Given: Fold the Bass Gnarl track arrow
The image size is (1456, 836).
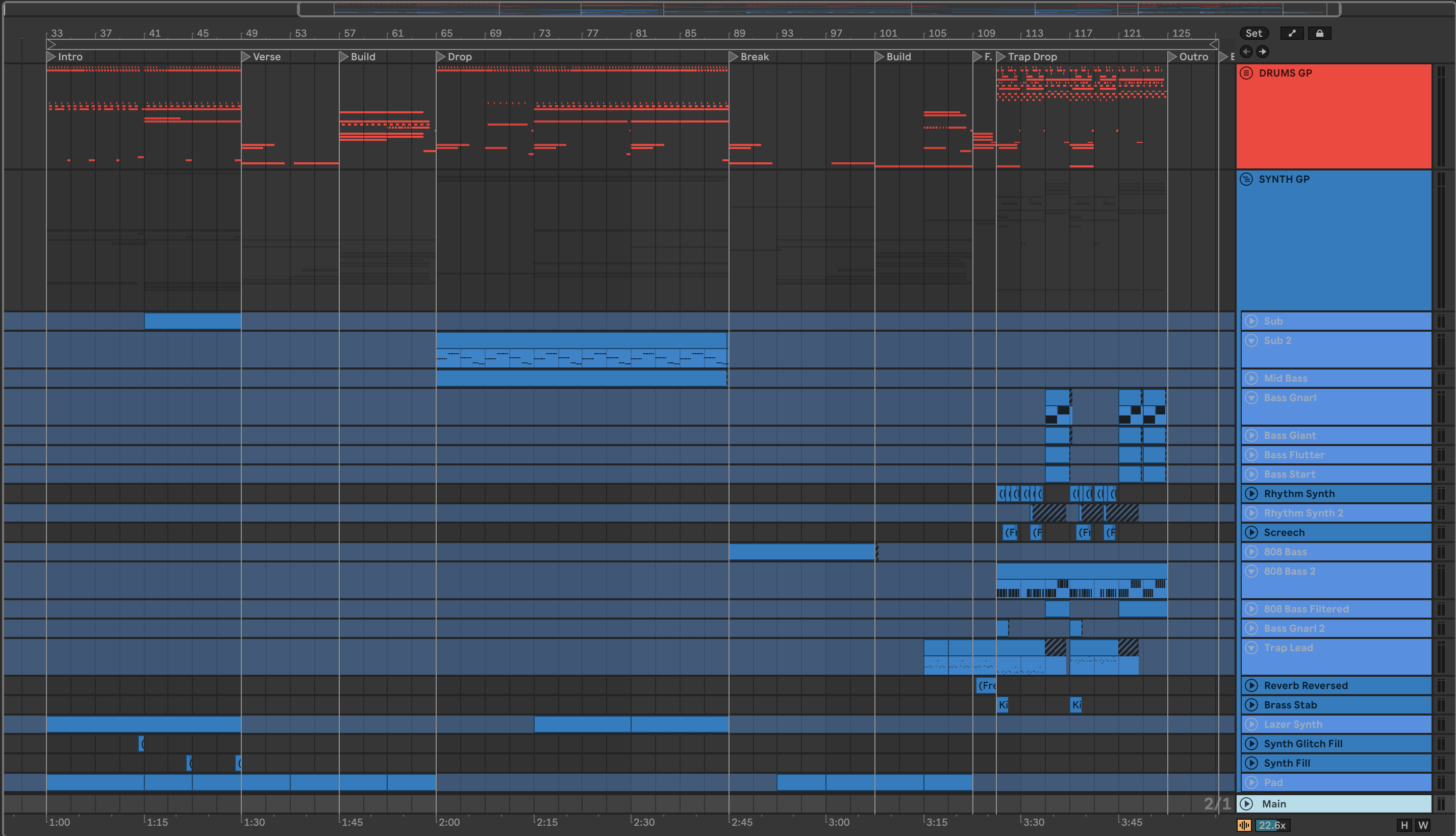Looking at the screenshot, I should pyautogui.click(x=1252, y=398).
